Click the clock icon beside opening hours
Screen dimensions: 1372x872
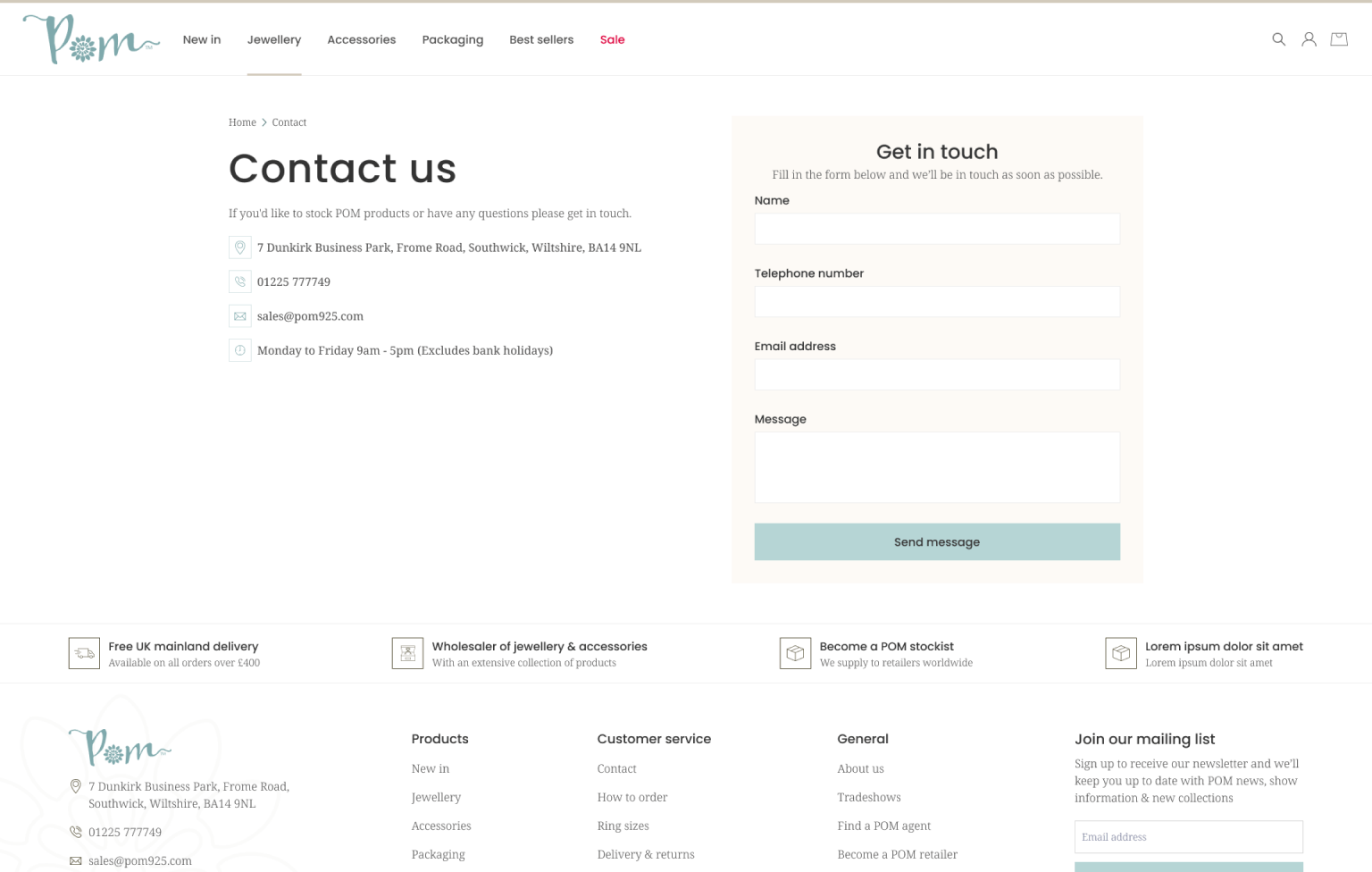[239, 350]
